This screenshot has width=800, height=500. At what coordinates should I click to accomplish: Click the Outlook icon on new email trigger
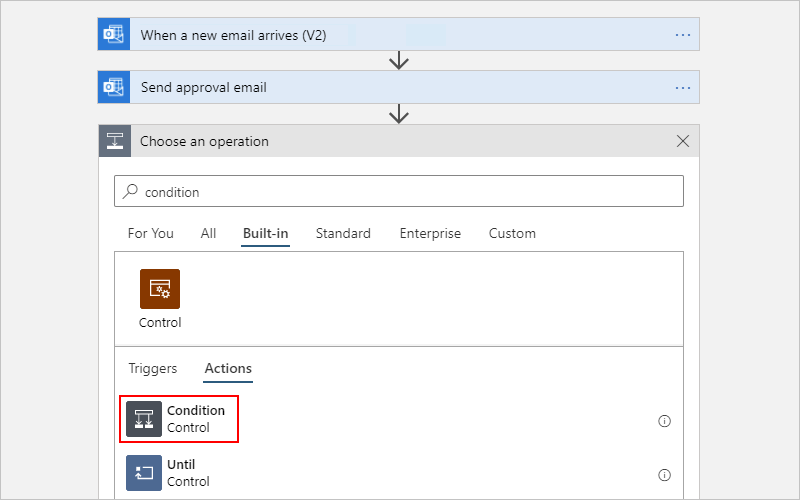click(114, 34)
